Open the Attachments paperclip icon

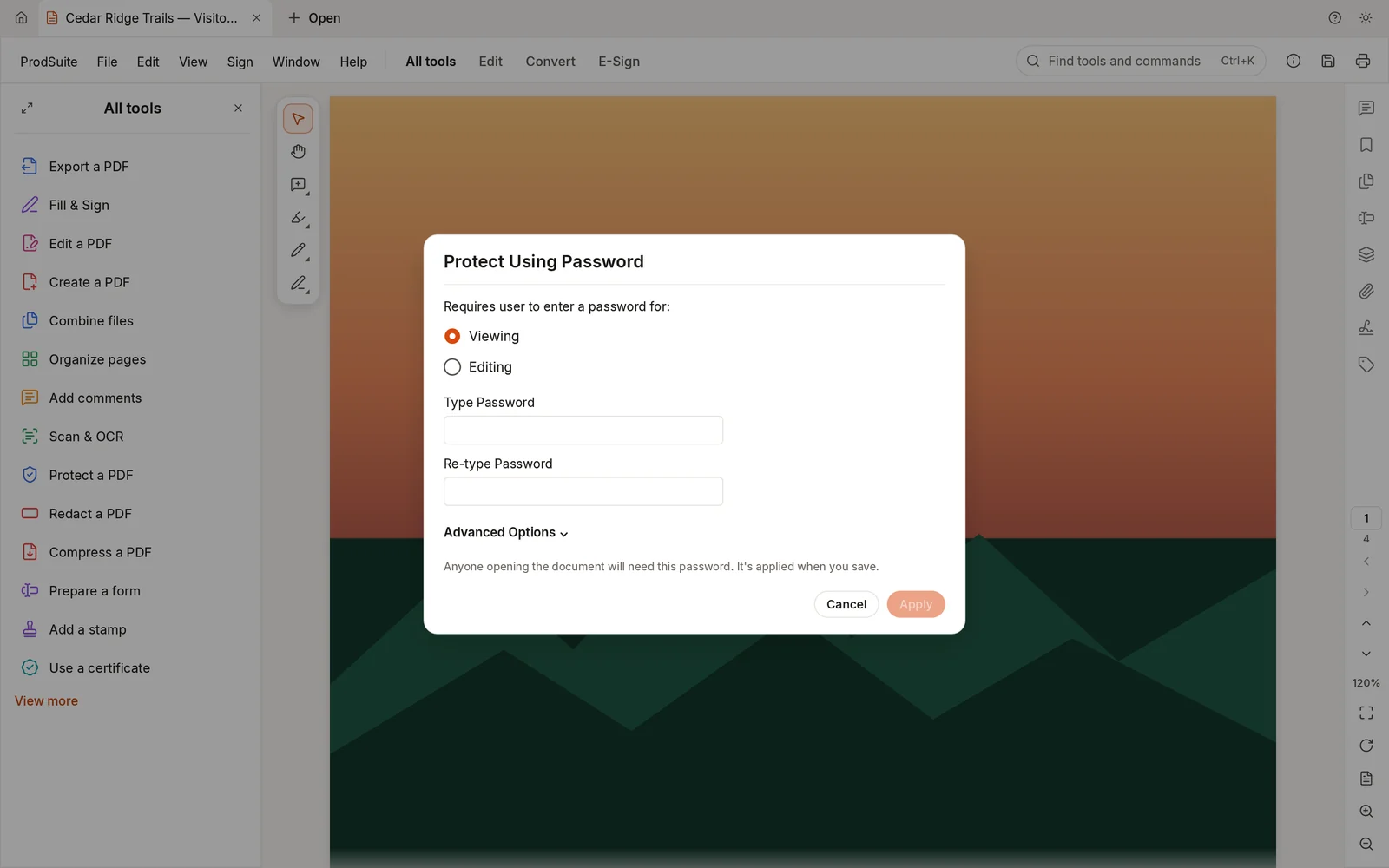[1366, 292]
